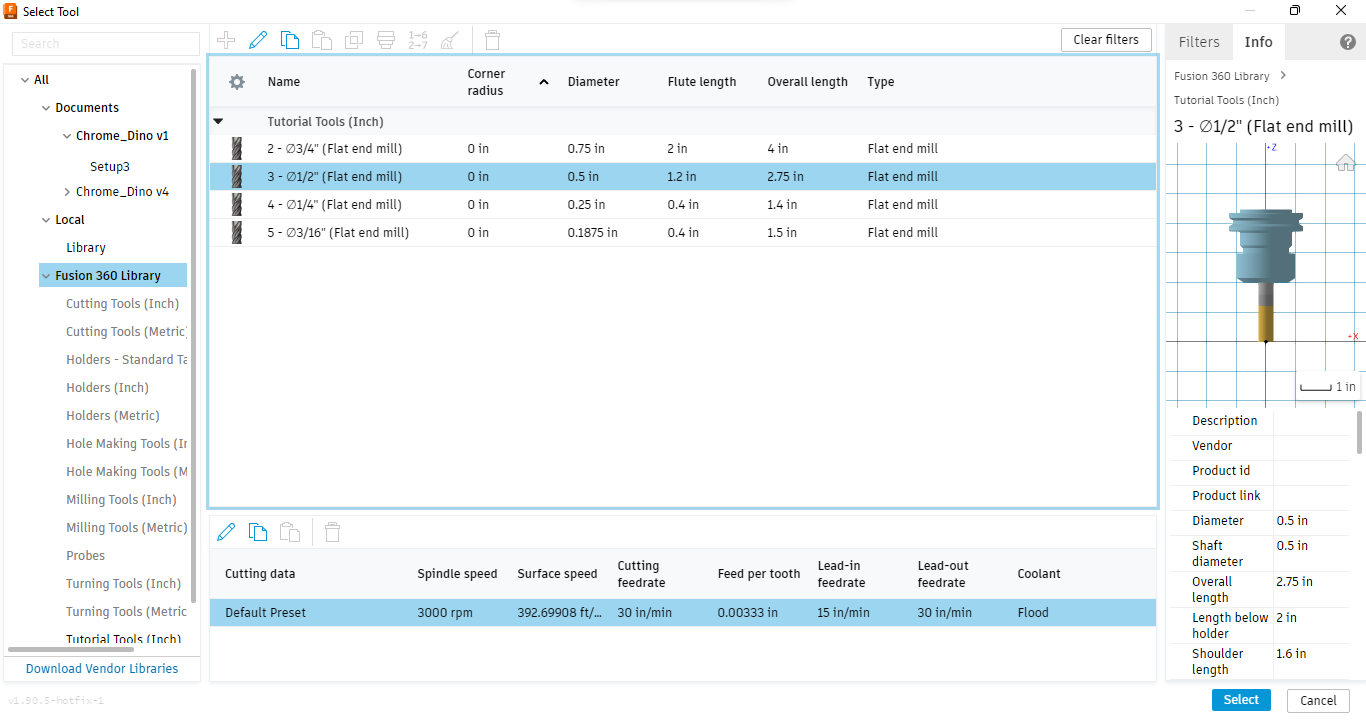Click the 3/16" flat end mill tool icon
Image resolution: width=1366 pixels, height=720 pixels.
point(237,233)
